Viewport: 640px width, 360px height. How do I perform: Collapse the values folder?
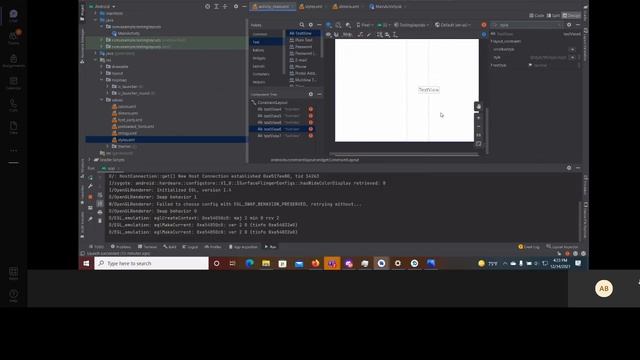[x=102, y=100]
